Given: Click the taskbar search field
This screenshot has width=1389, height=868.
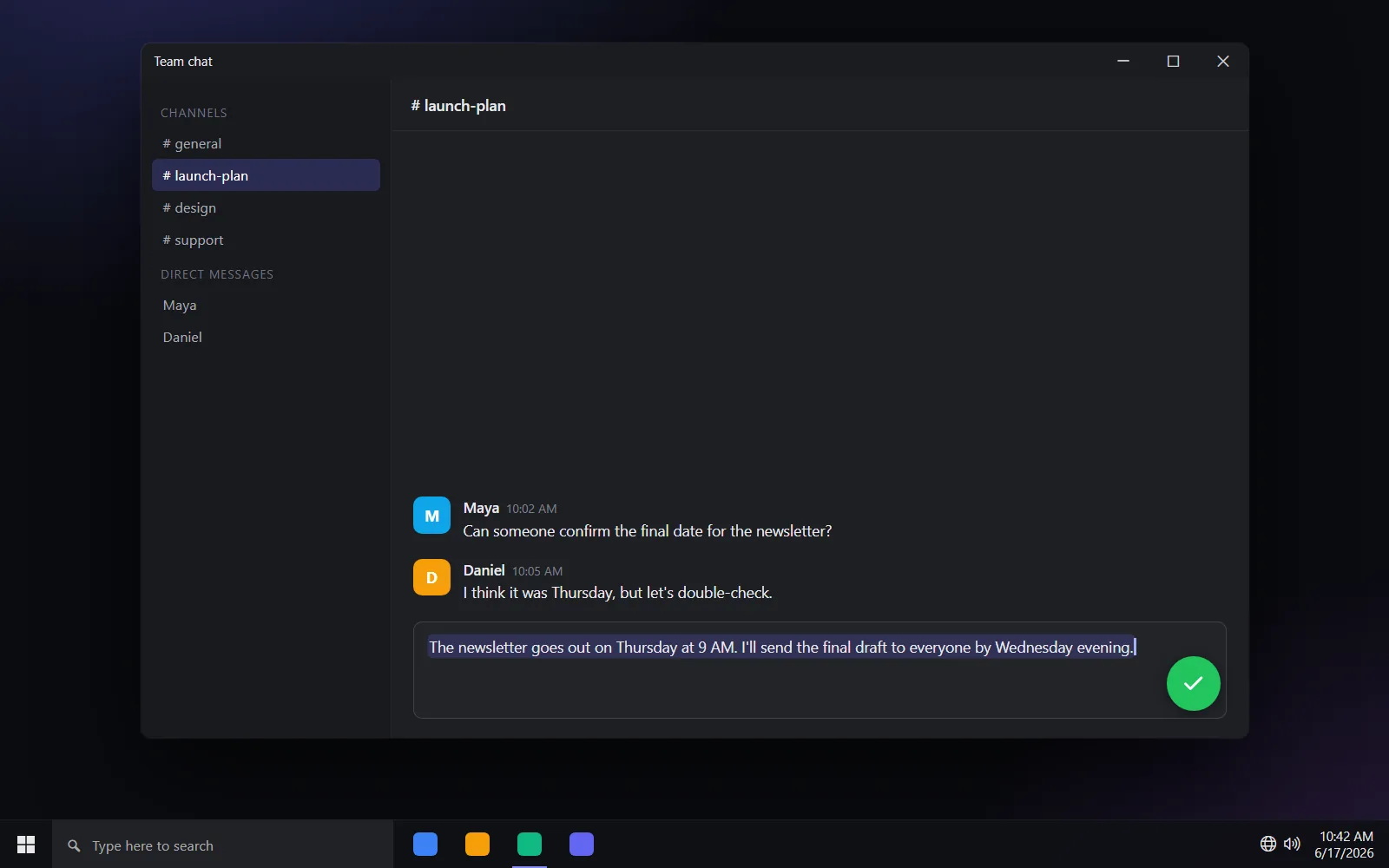Looking at the screenshot, I should (223, 845).
